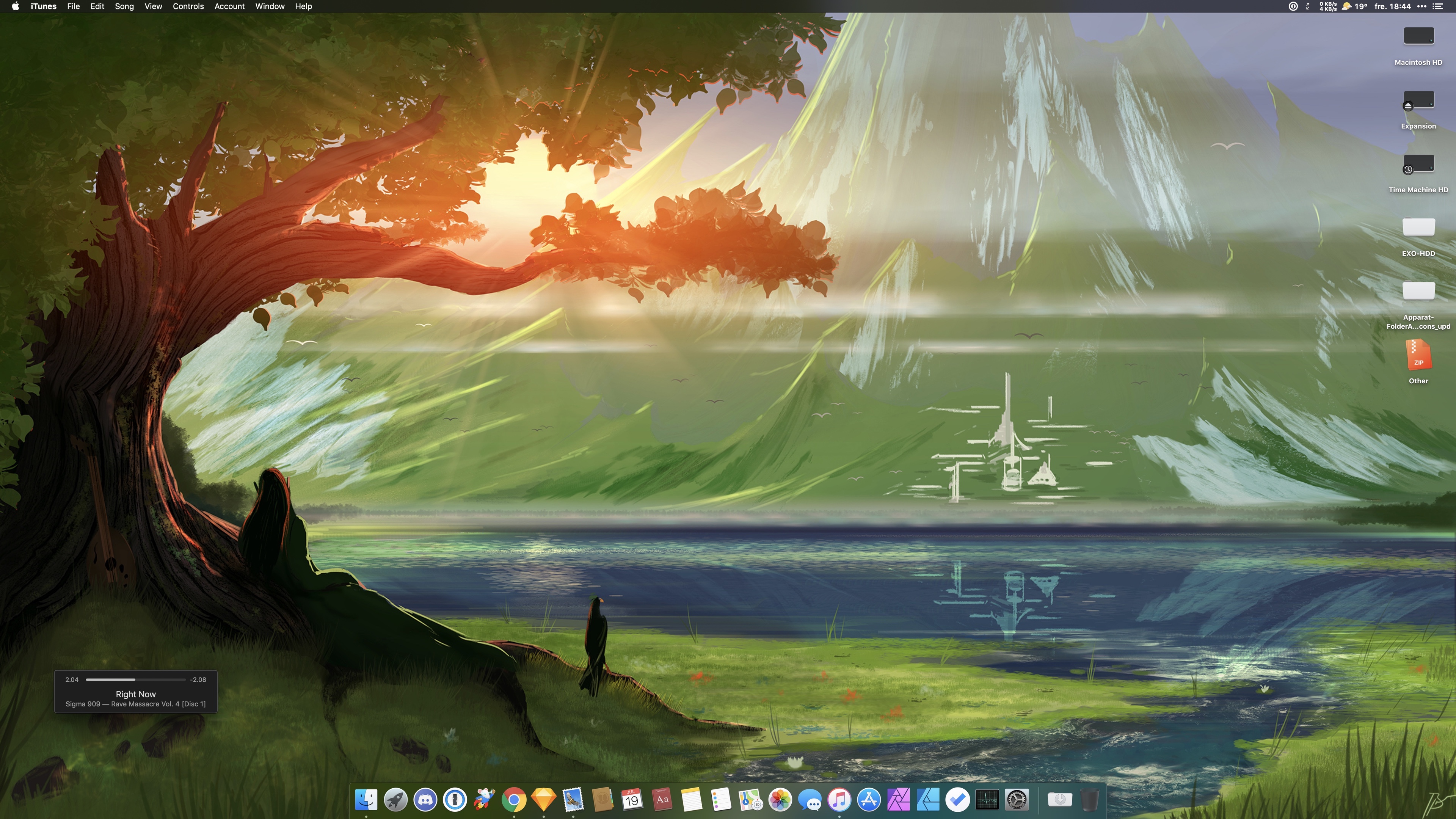Click the elapsed time 2.04

click(72, 679)
